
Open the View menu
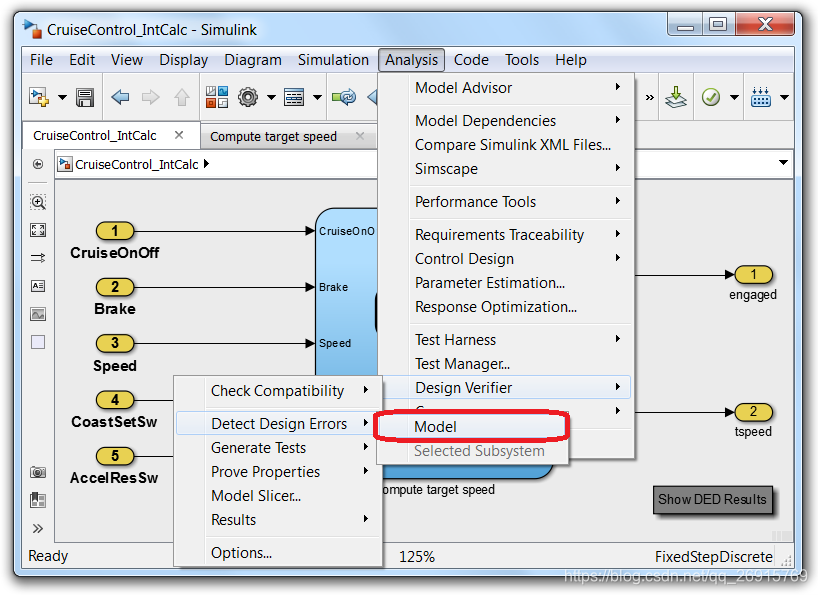point(127,60)
